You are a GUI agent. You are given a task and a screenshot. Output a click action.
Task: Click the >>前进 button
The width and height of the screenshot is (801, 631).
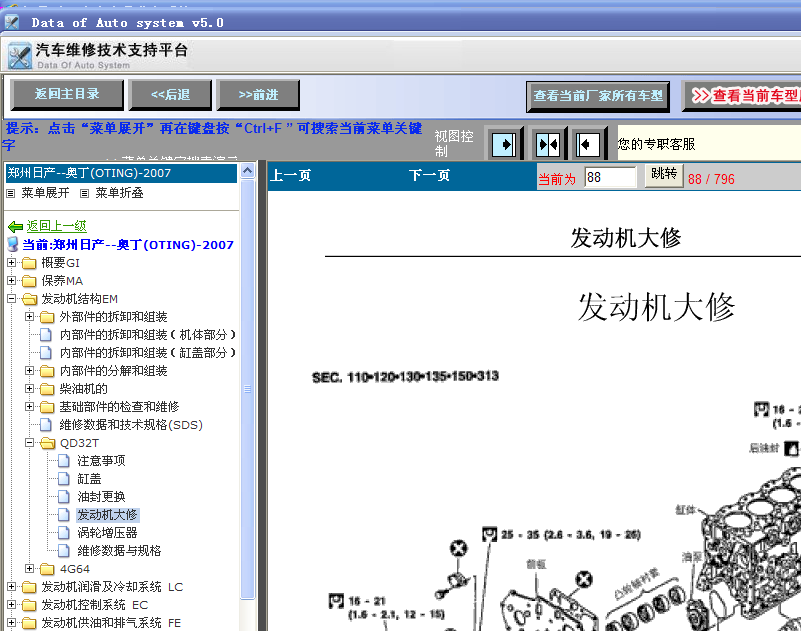pyautogui.click(x=258, y=95)
